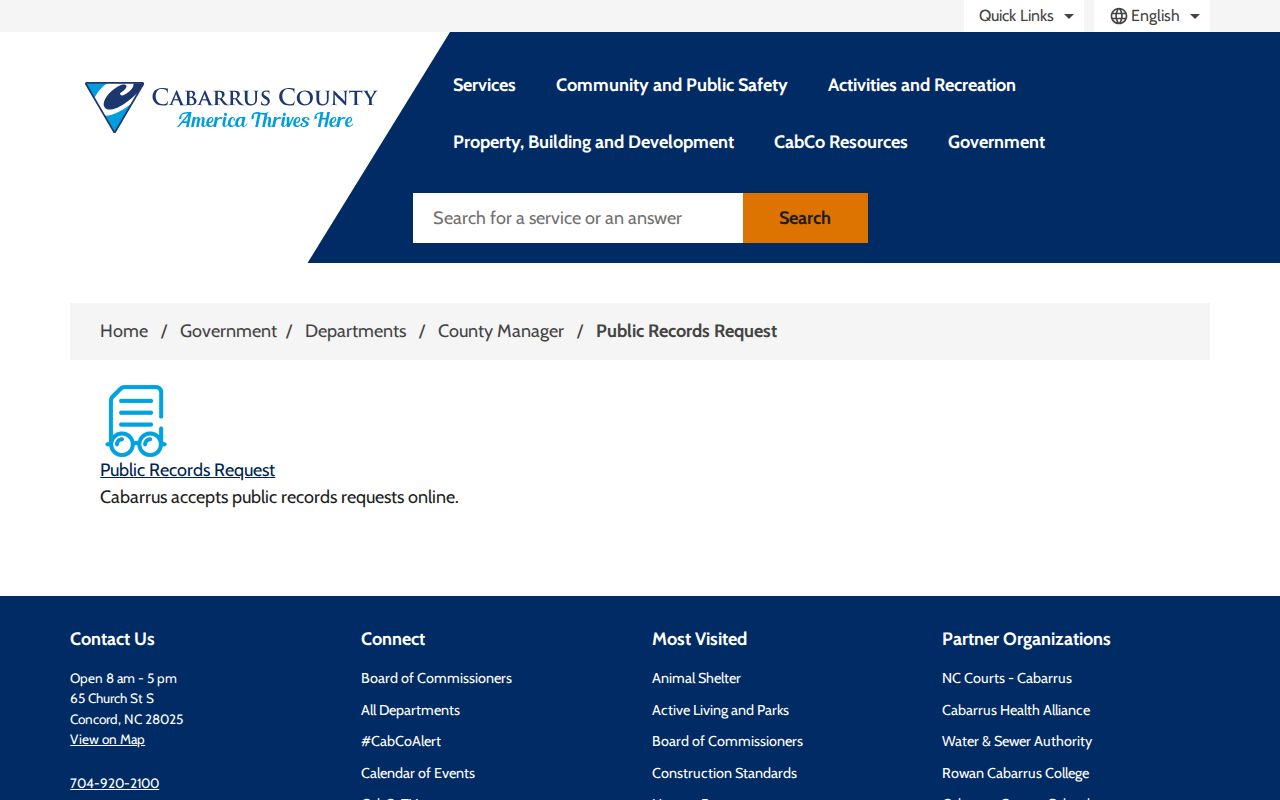Open Animal Shelter link

tap(696, 678)
